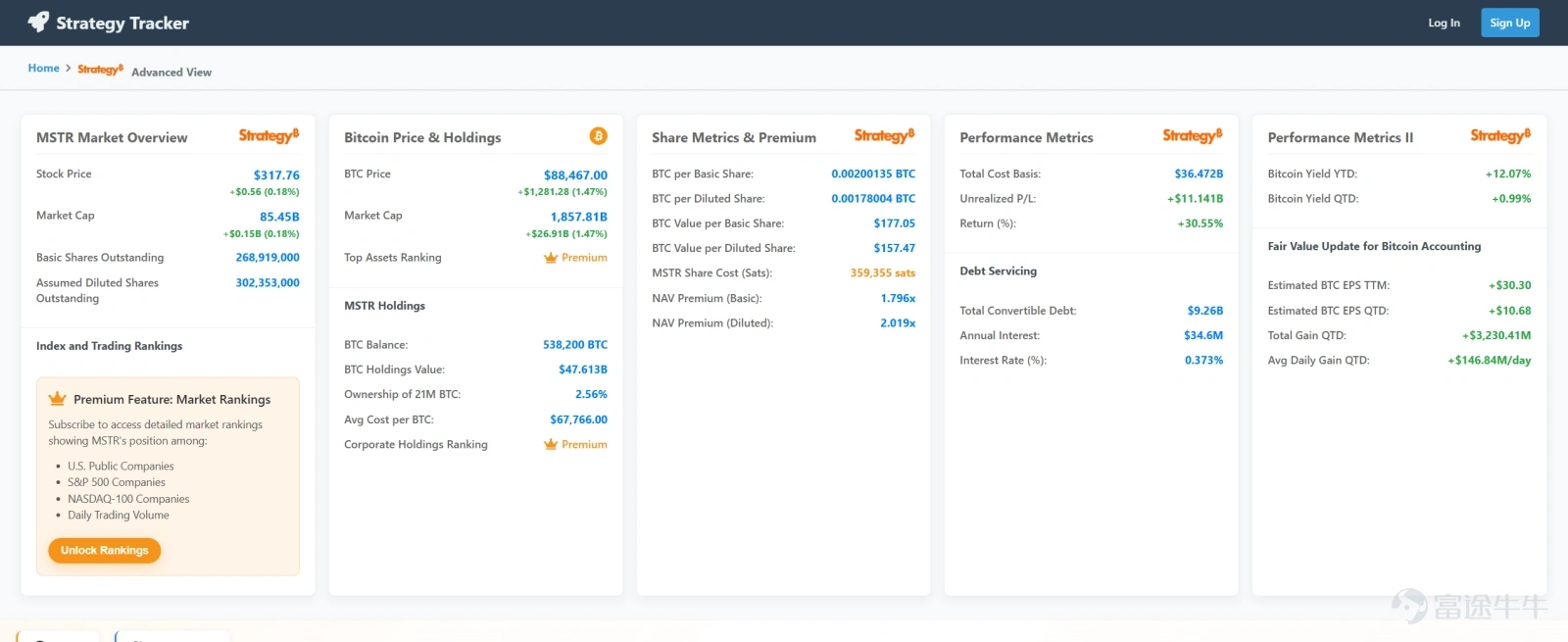Click the NASDAQ-100 Companies list item
This screenshot has height=642, width=1568.
[x=128, y=499]
